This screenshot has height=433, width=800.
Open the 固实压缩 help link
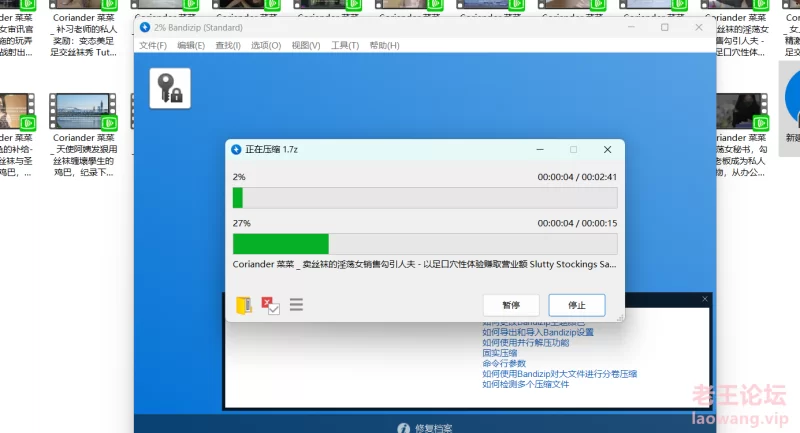pyautogui.click(x=499, y=353)
